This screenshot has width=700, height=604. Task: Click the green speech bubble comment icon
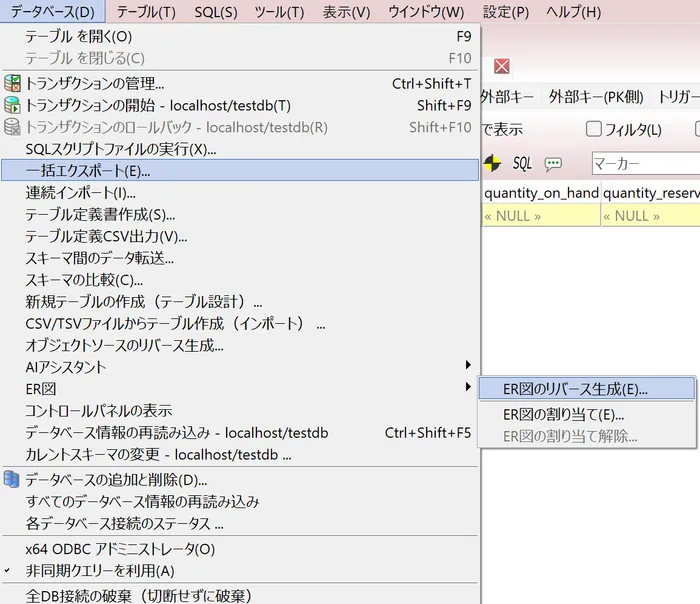(553, 163)
